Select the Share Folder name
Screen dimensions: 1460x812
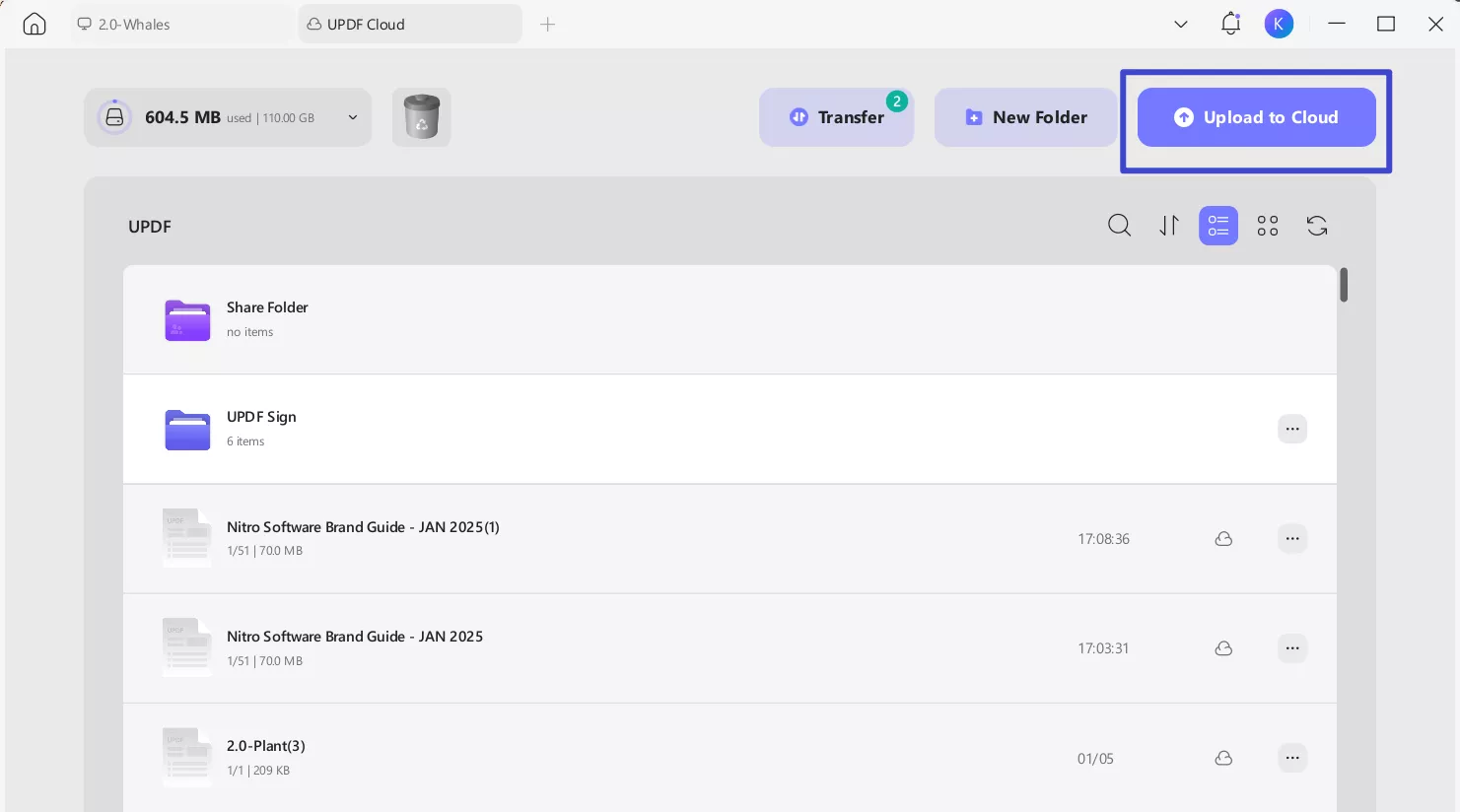pos(267,307)
